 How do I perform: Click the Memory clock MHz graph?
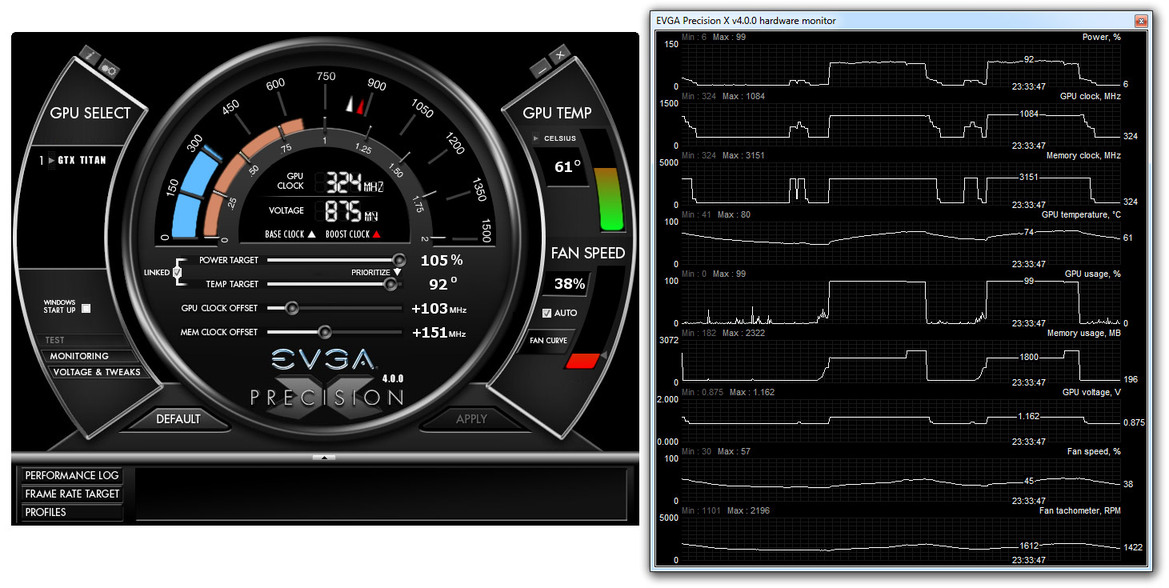coord(901,183)
